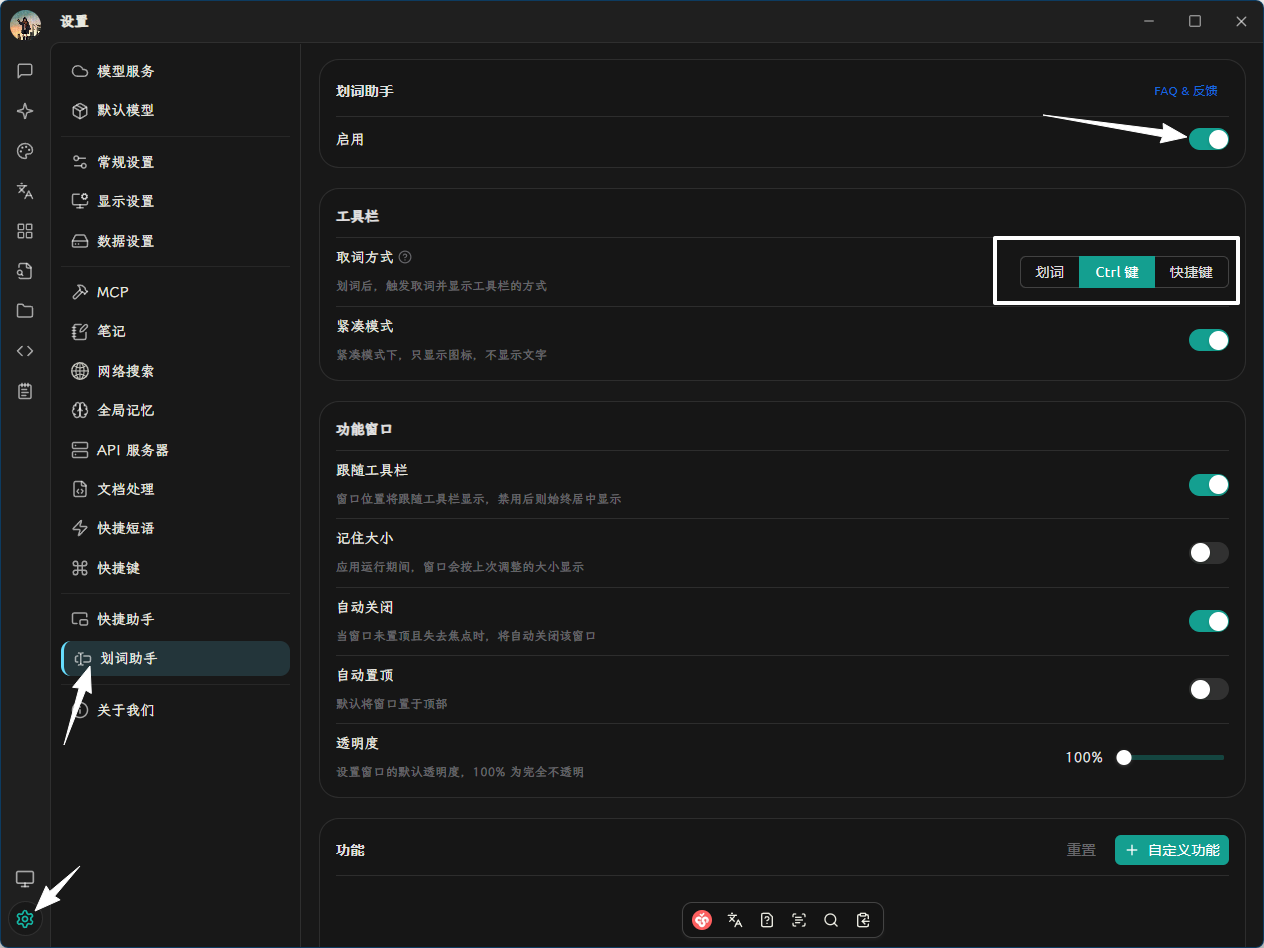The height and width of the screenshot is (948, 1264).
Task: Go to 网络搜索 settings
Action: pos(126,371)
